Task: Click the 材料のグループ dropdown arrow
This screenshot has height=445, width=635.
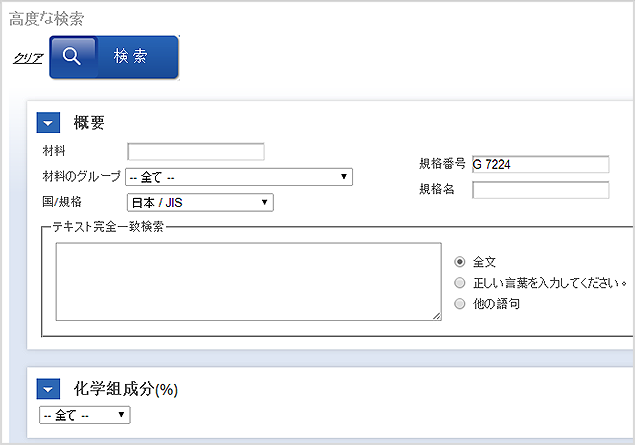Action: pyautogui.click(x=344, y=177)
